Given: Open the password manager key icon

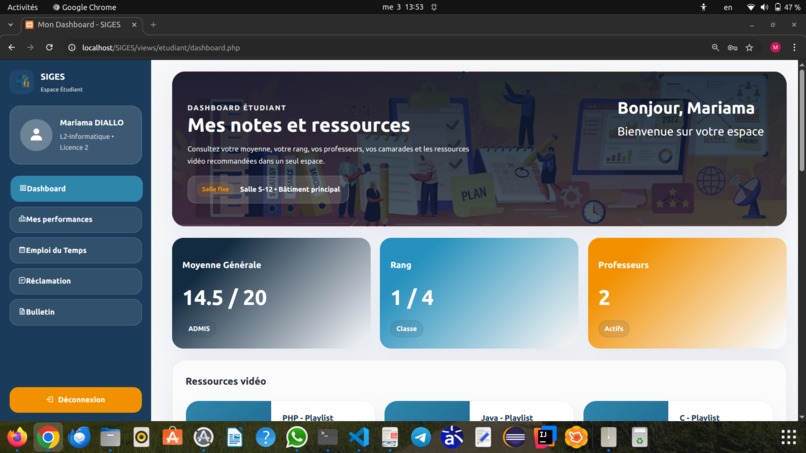Looking at the screenshot, I should click(732, 47).
